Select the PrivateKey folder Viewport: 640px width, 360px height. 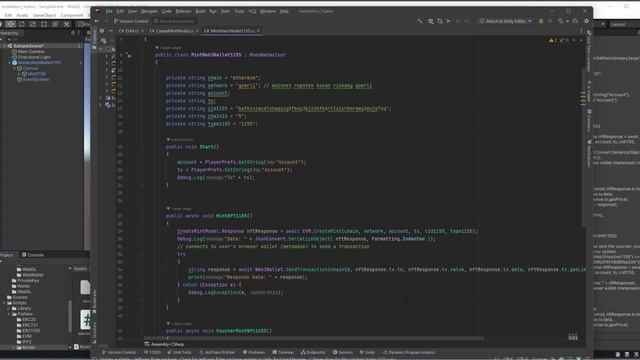click(26, 281)
